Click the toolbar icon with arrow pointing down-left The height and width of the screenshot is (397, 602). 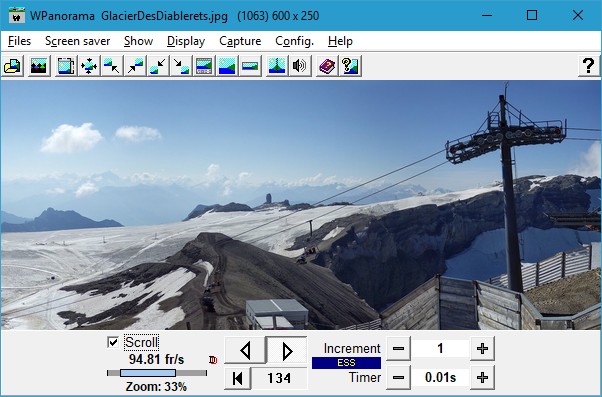point(158,66)
